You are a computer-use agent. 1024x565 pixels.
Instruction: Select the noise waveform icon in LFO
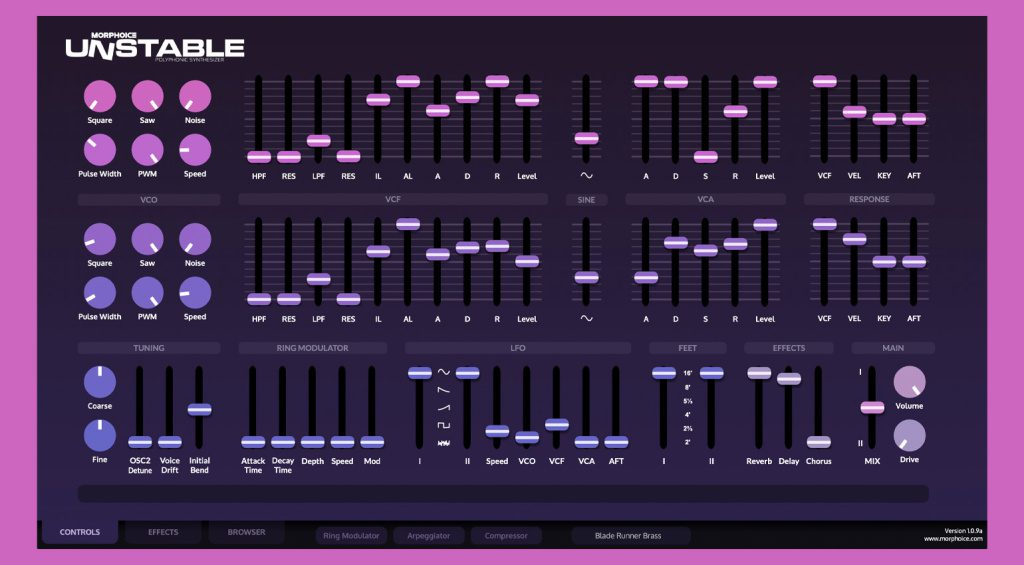(443, 442)
